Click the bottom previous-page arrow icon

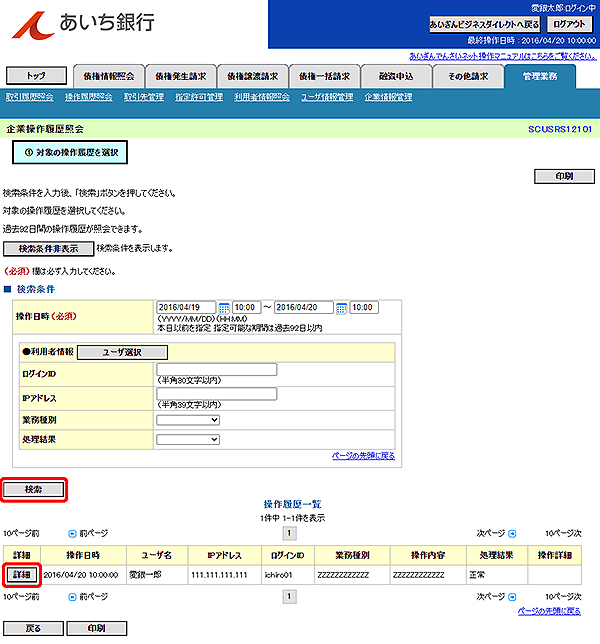[x=72, y=597]
